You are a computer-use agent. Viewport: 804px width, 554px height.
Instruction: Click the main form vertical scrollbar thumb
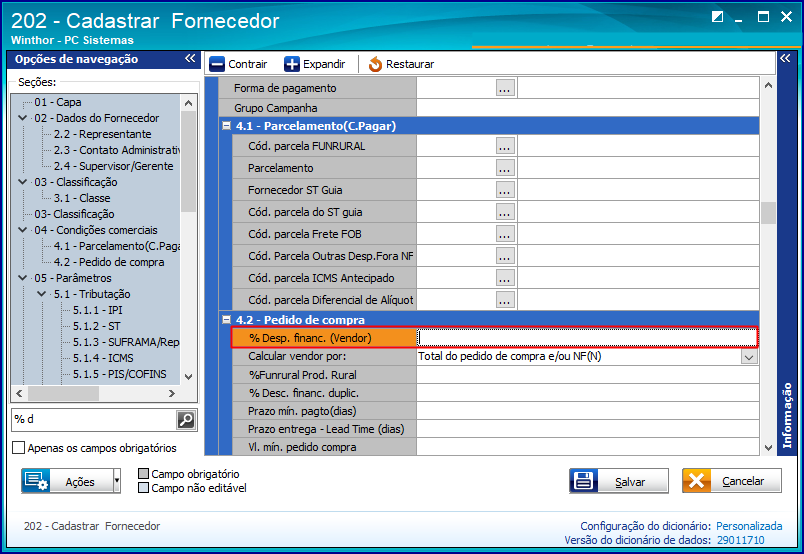point(768,213)
